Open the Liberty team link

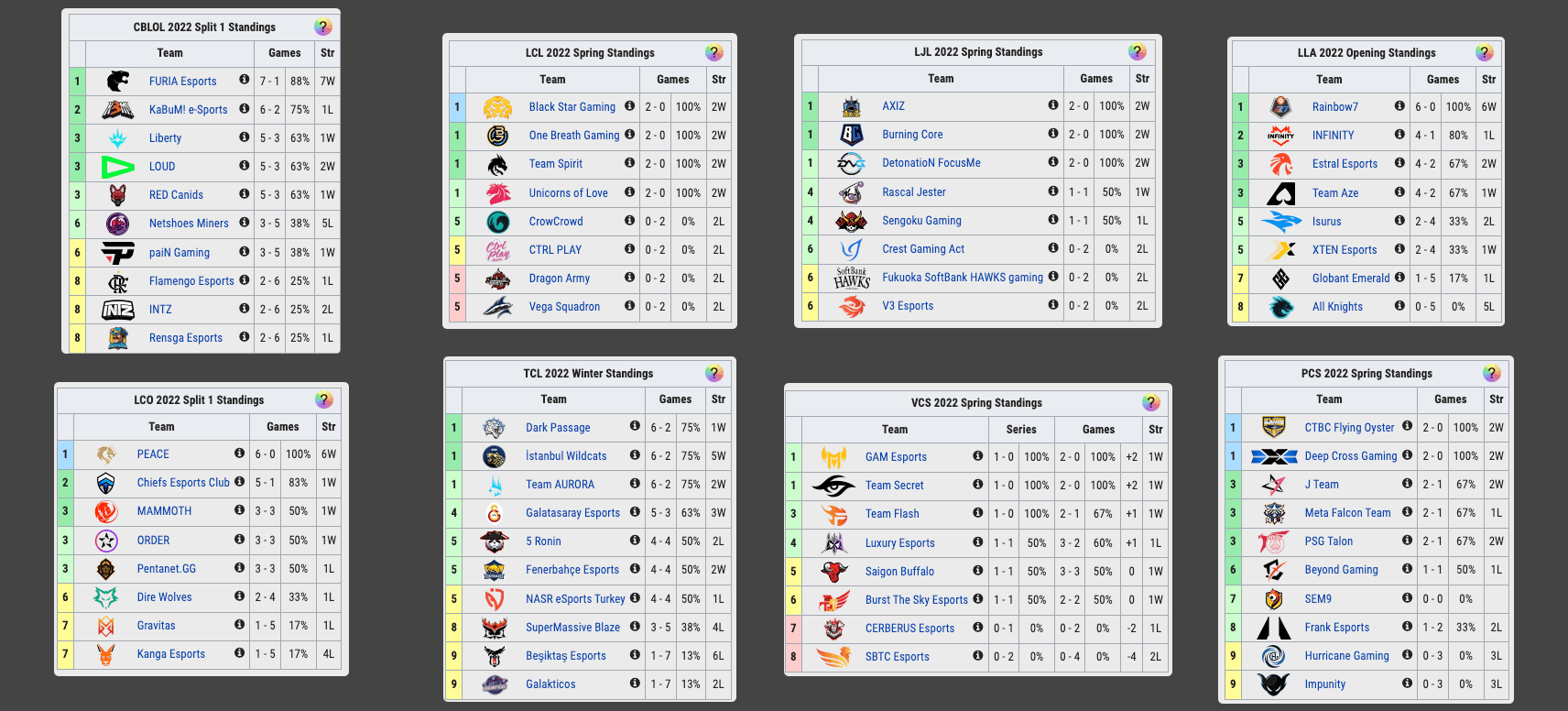point(166,138)
